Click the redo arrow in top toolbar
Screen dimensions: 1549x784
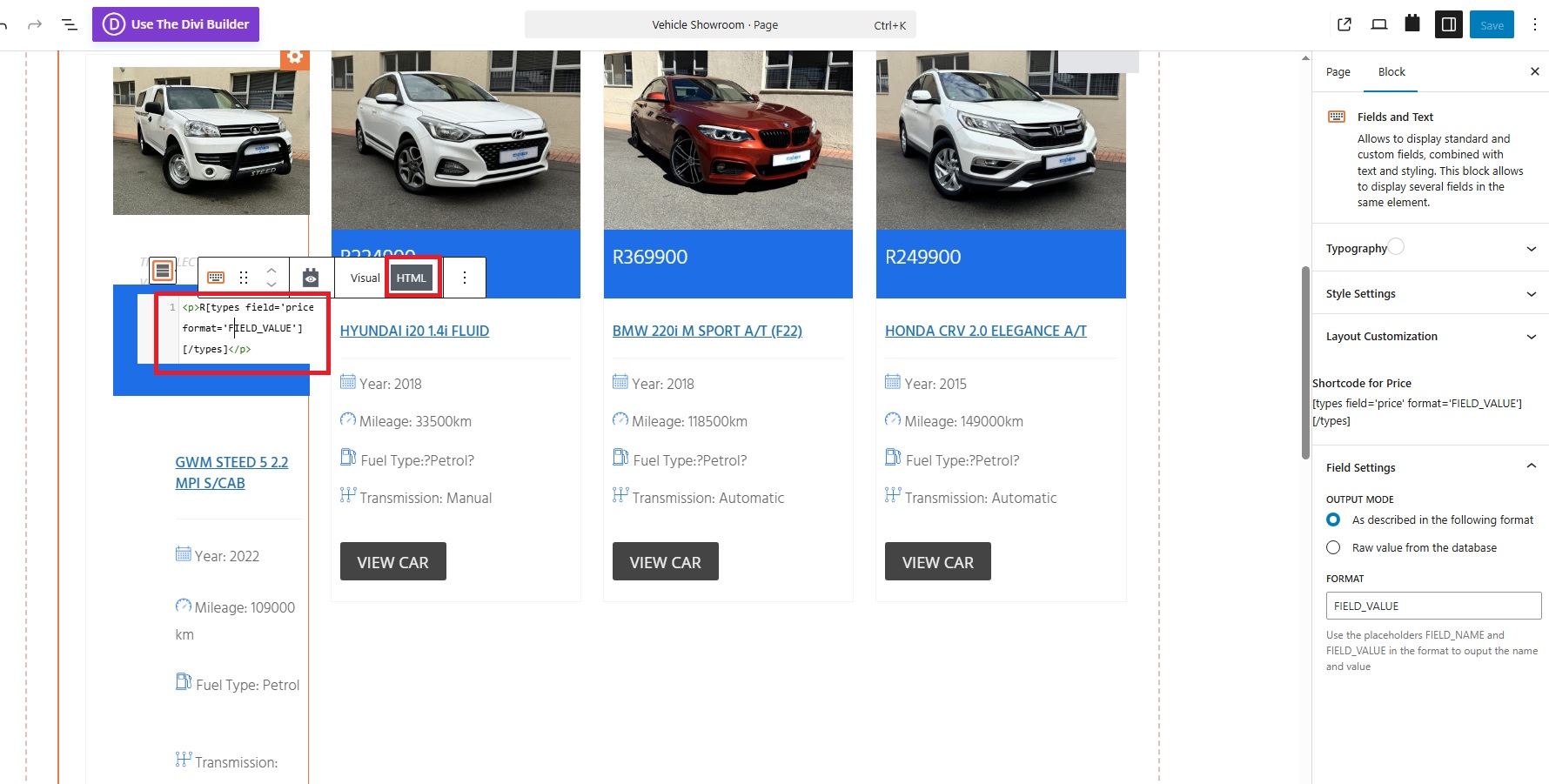35,24
